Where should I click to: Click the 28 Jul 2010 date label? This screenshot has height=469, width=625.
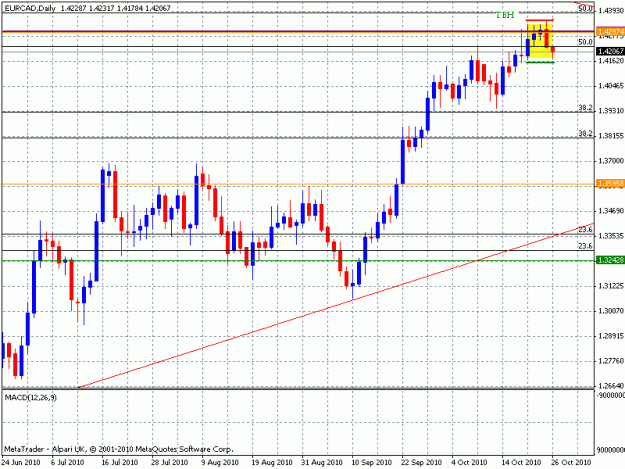pos(169,462)
